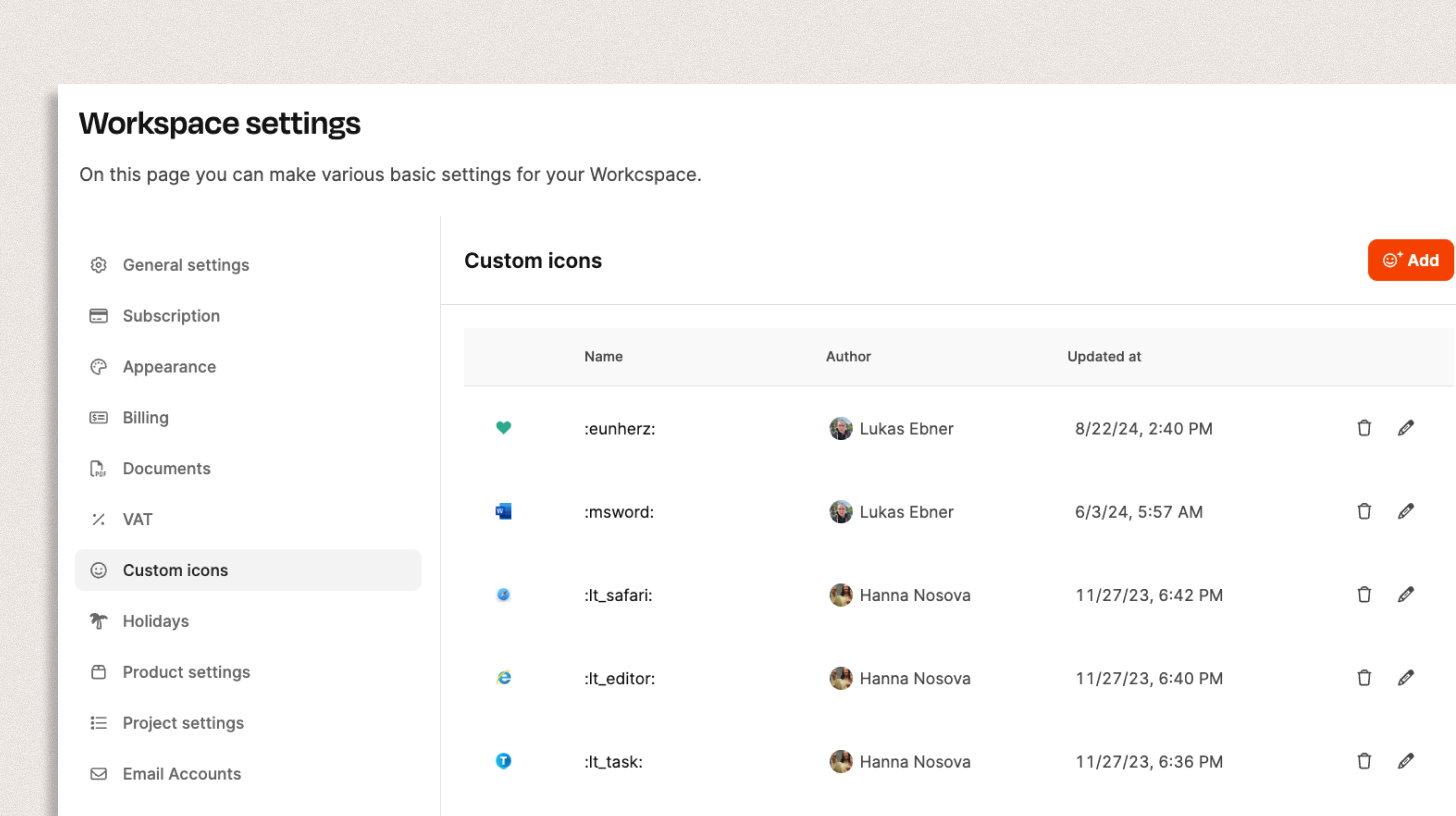Click Lukas Ebner avatar in :eunherz: row

[x=841, y=428]
